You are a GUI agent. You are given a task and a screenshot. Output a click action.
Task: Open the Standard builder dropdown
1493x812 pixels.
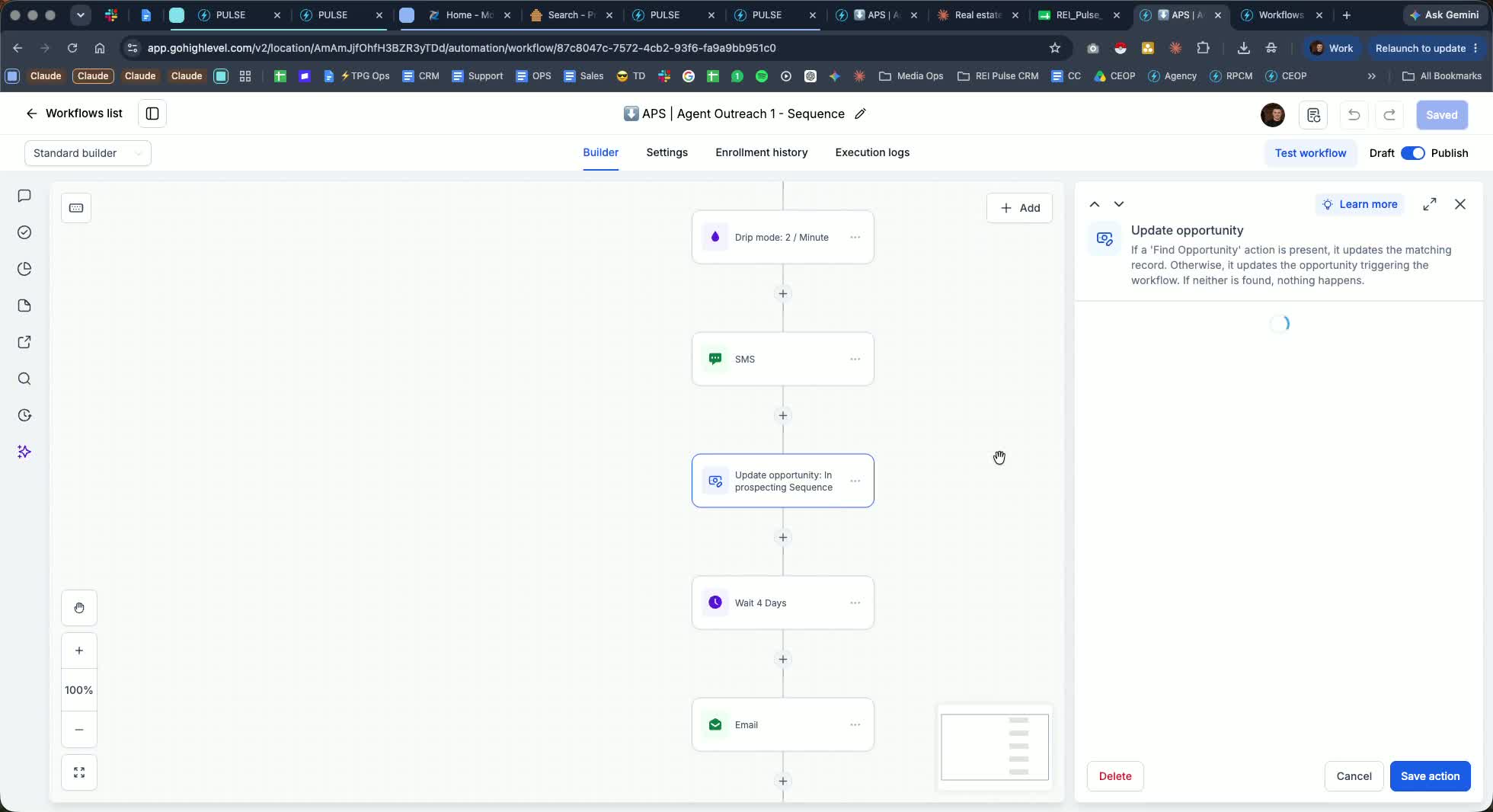[x=88, y=153]
